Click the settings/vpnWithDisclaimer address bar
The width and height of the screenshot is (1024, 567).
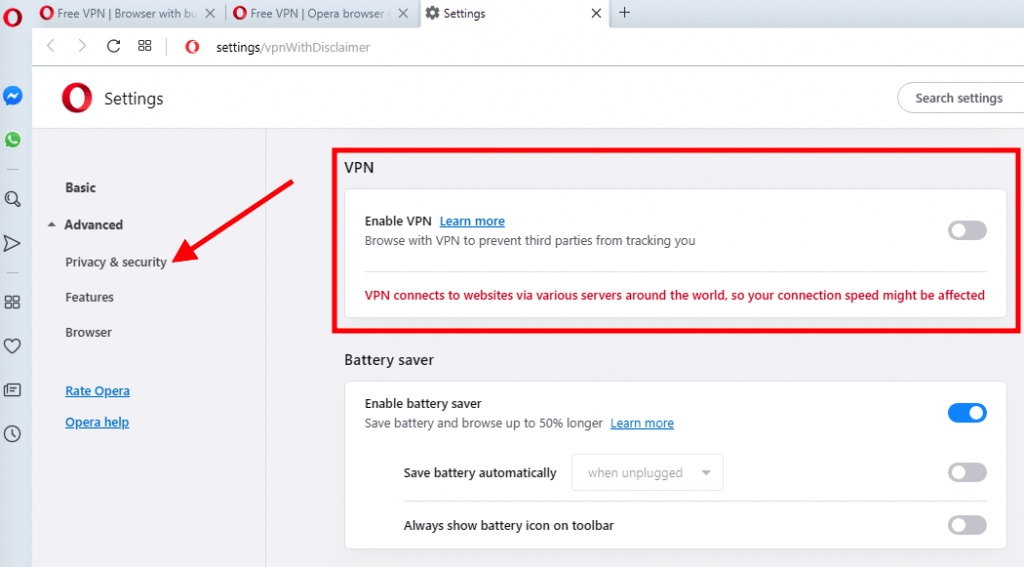coord(293,47)
